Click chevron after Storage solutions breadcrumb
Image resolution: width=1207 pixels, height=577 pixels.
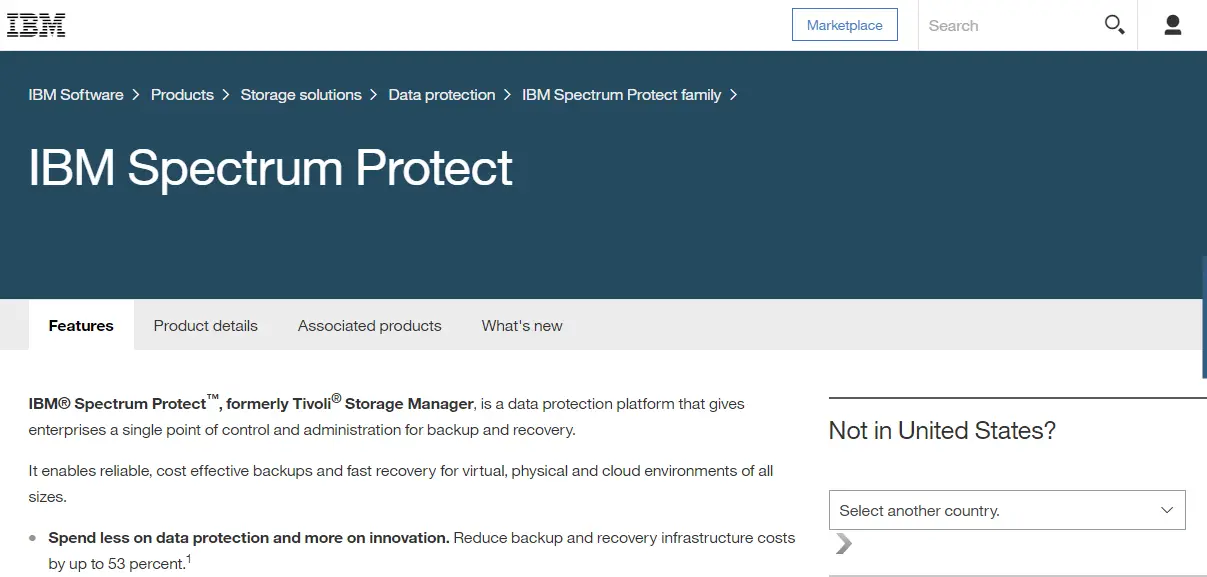click(374, 95)
